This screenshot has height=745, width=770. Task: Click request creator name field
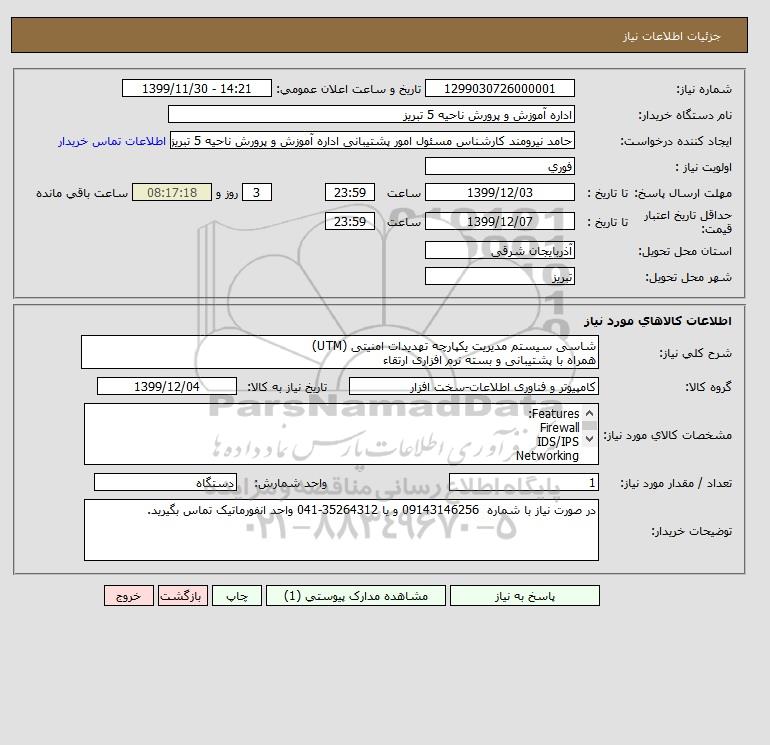click(372, 140)
